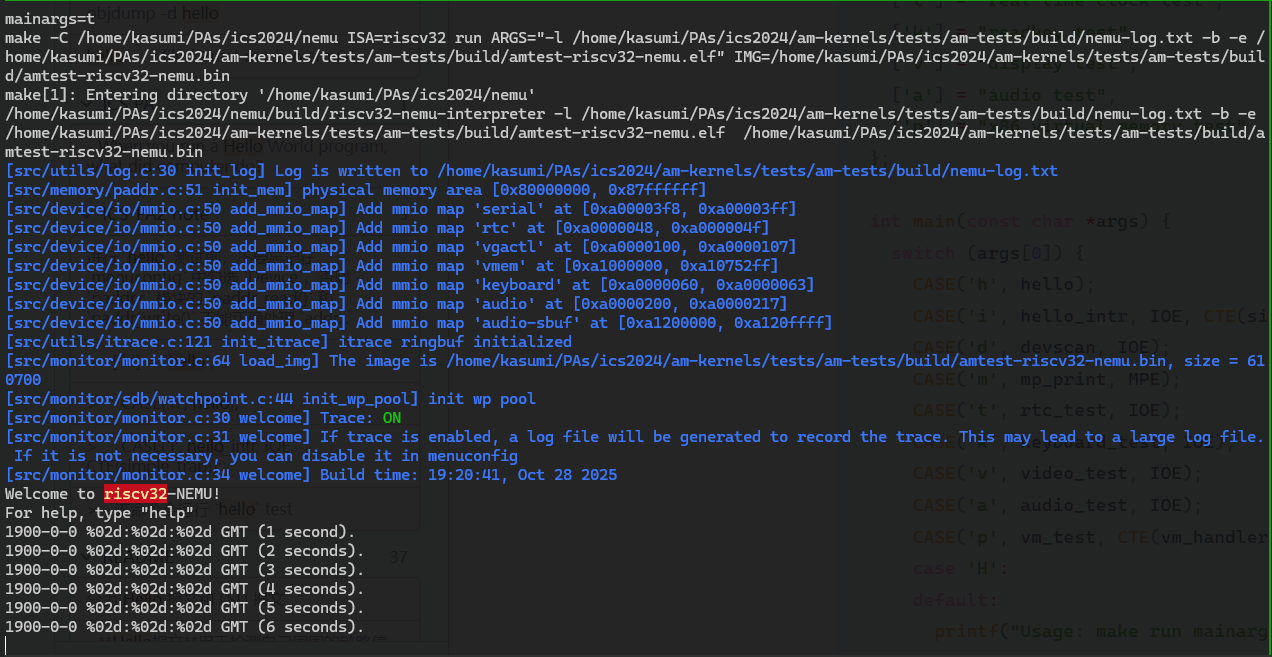Click the physical memory area line
The height and width of the screenshot is (657, 1272).
pos(355,190)
